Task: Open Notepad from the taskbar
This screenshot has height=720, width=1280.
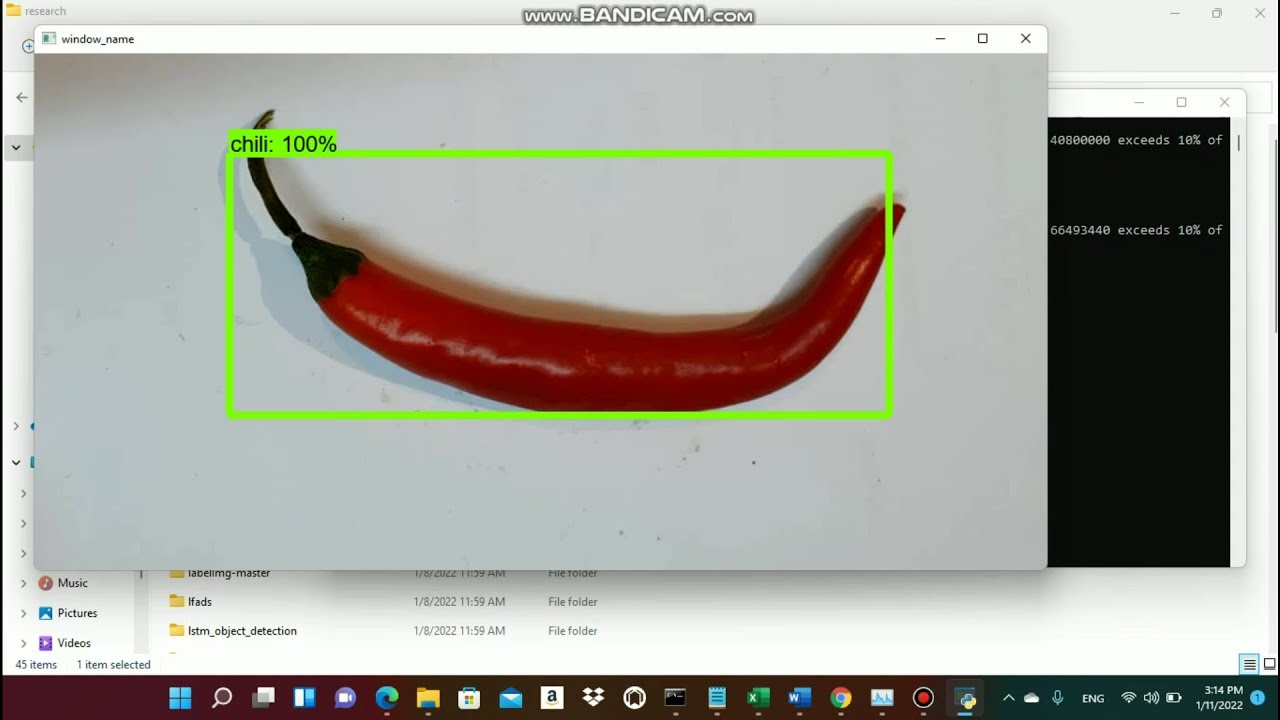Action: tap(717, 697)
